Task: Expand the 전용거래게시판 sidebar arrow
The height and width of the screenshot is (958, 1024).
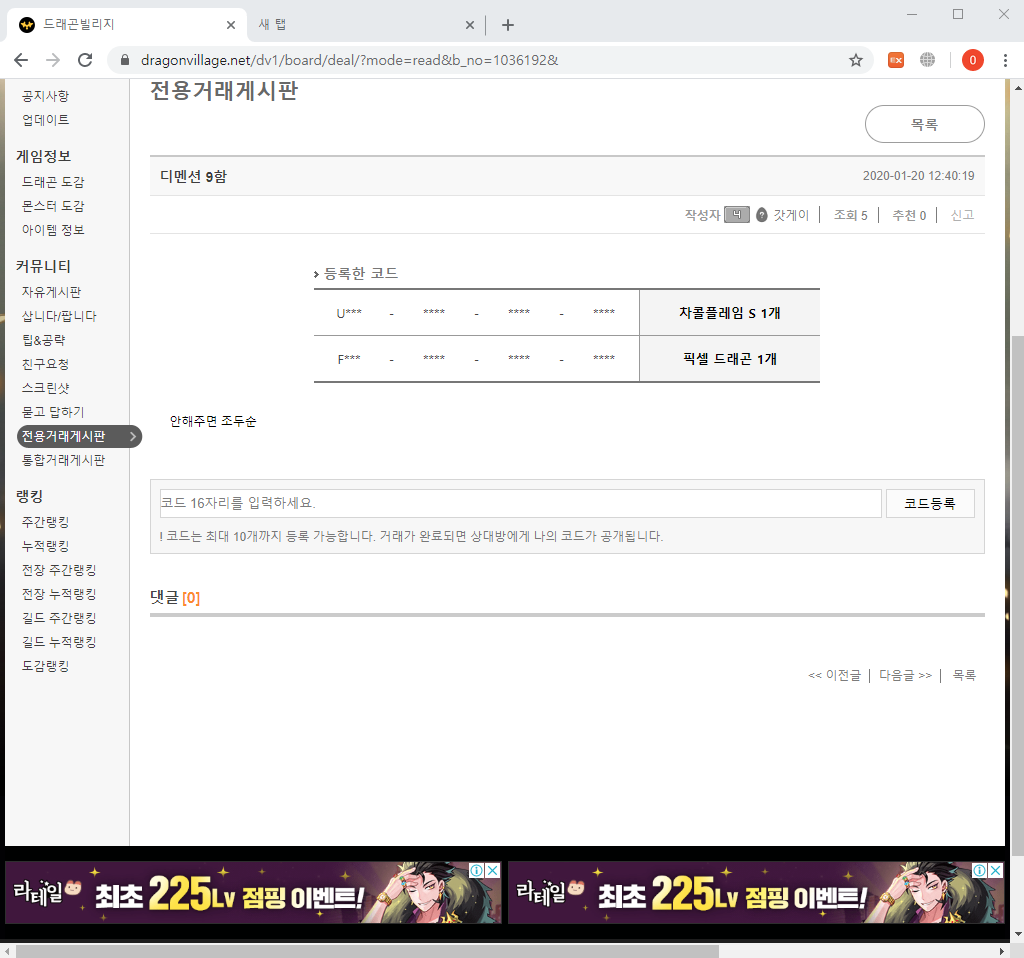Action: coord(133,436)
